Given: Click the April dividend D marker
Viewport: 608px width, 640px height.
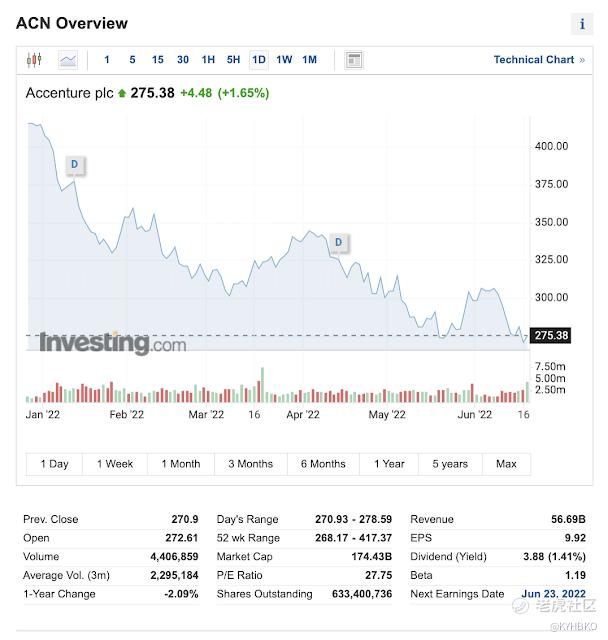Looking at the screenshot, I should pos(339,242).
